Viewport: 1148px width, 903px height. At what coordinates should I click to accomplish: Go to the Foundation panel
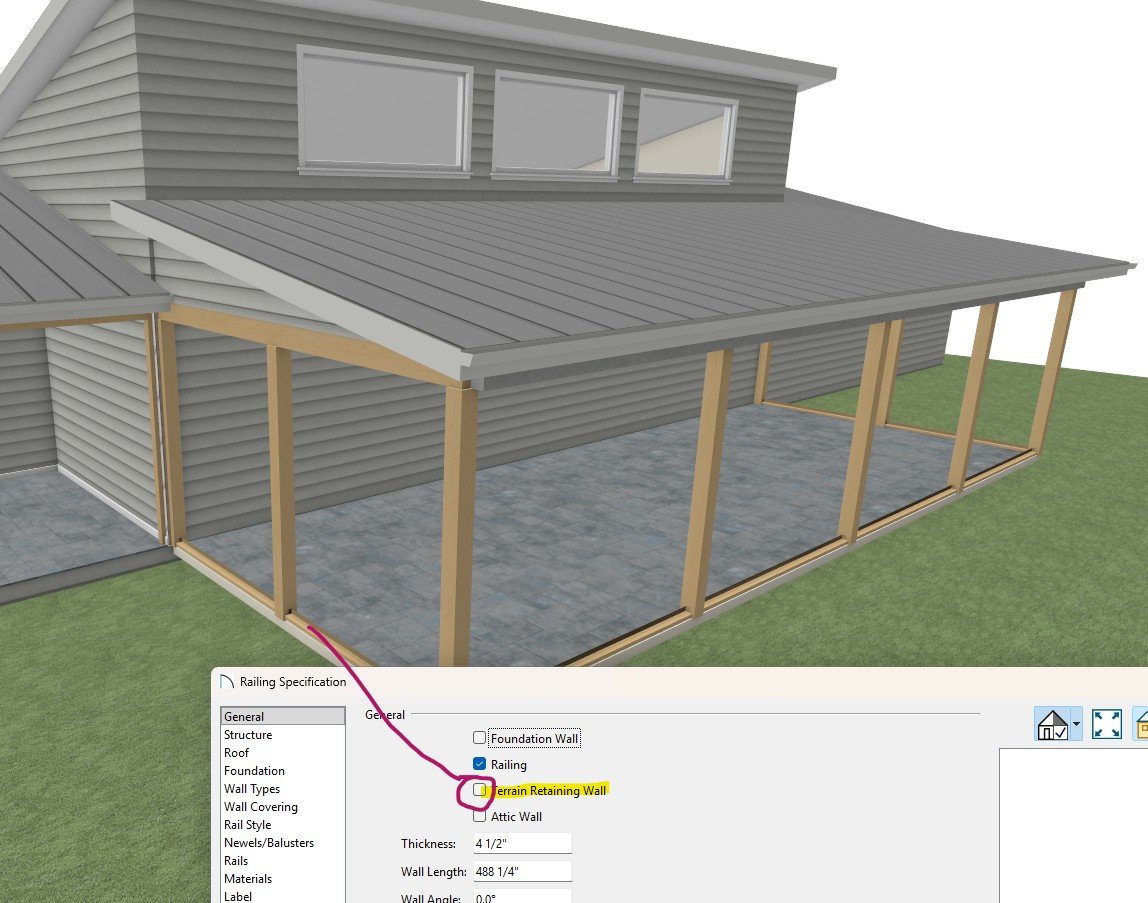pos(254,771)
